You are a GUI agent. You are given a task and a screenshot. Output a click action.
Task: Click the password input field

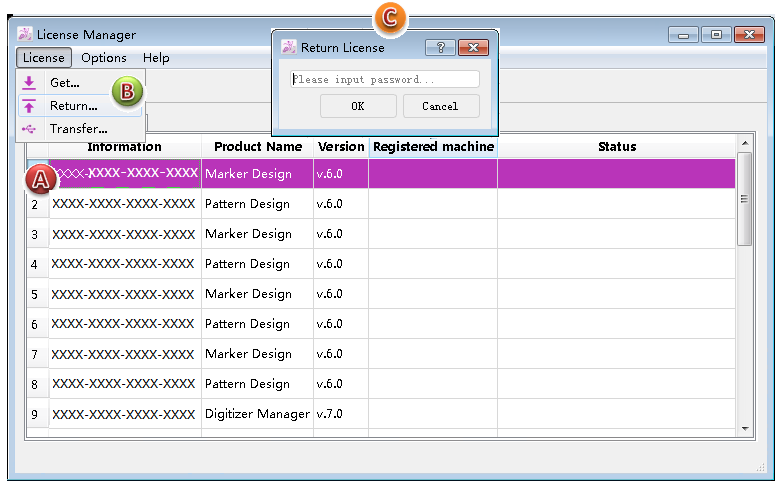click(x=385, y=79)
